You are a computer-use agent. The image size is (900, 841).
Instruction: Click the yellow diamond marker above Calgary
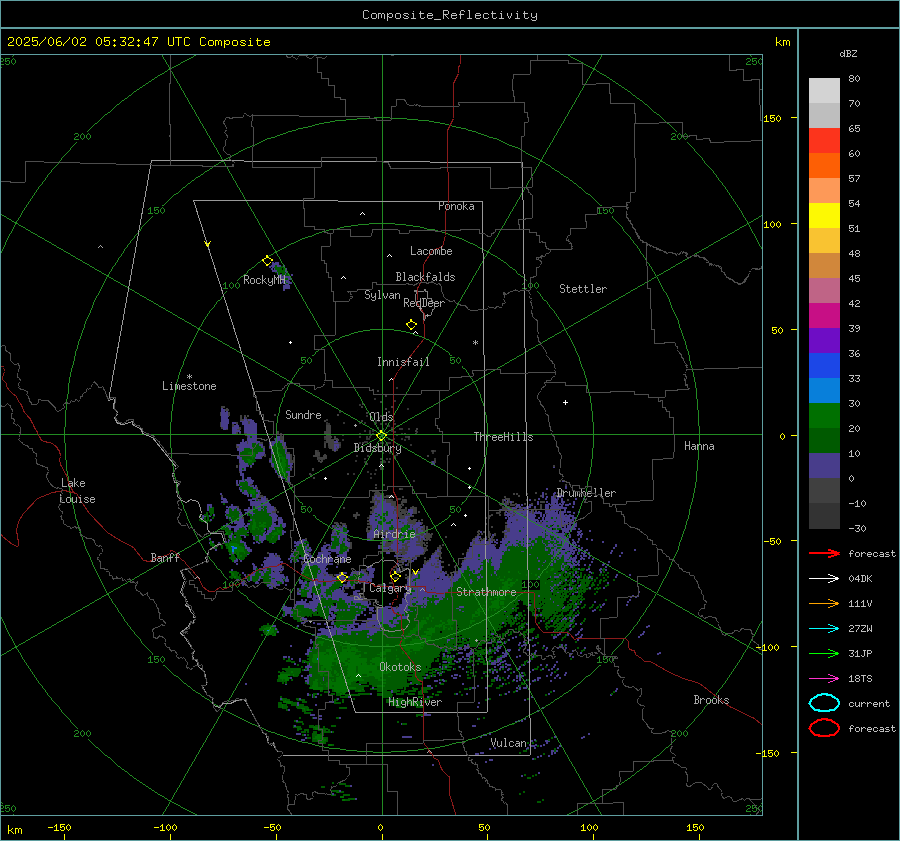(x=395, y=576)
